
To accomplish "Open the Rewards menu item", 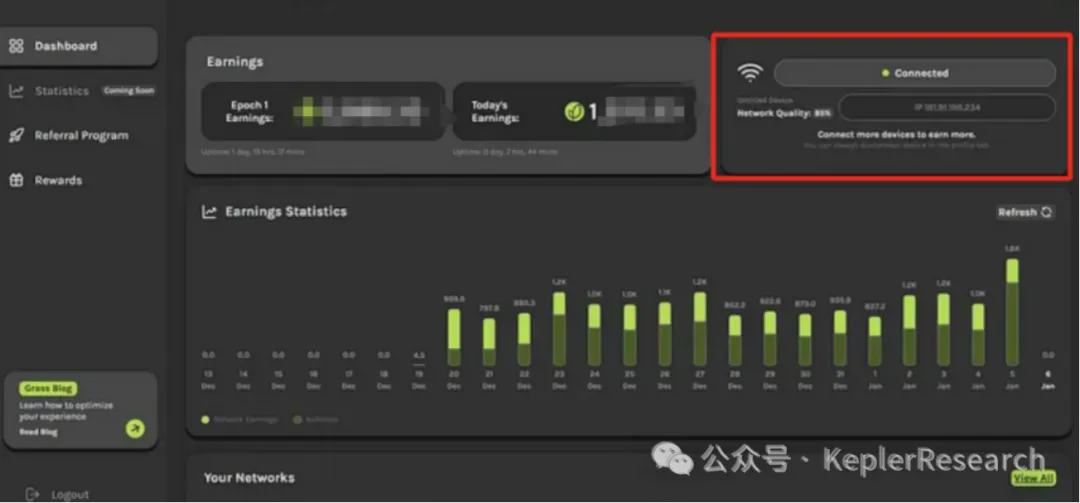I will pos(59,181).
